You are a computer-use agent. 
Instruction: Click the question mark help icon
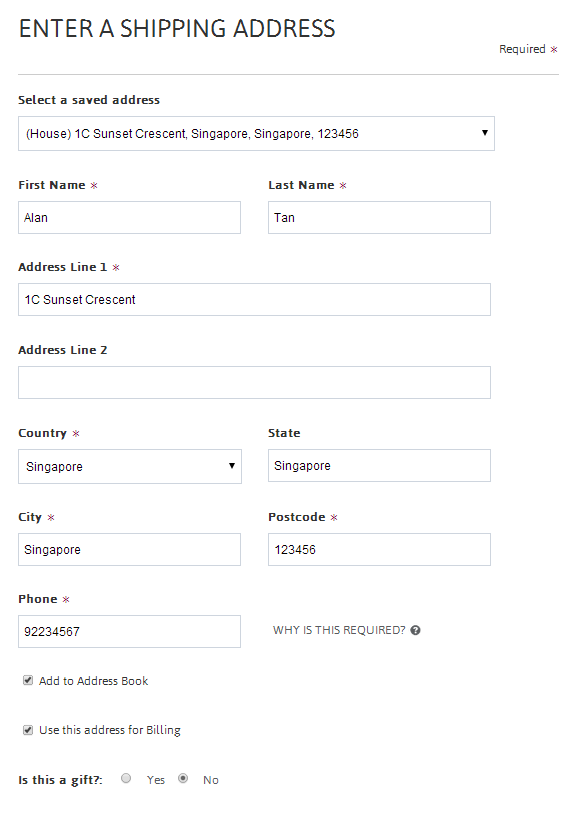click(x=415, y=630)
